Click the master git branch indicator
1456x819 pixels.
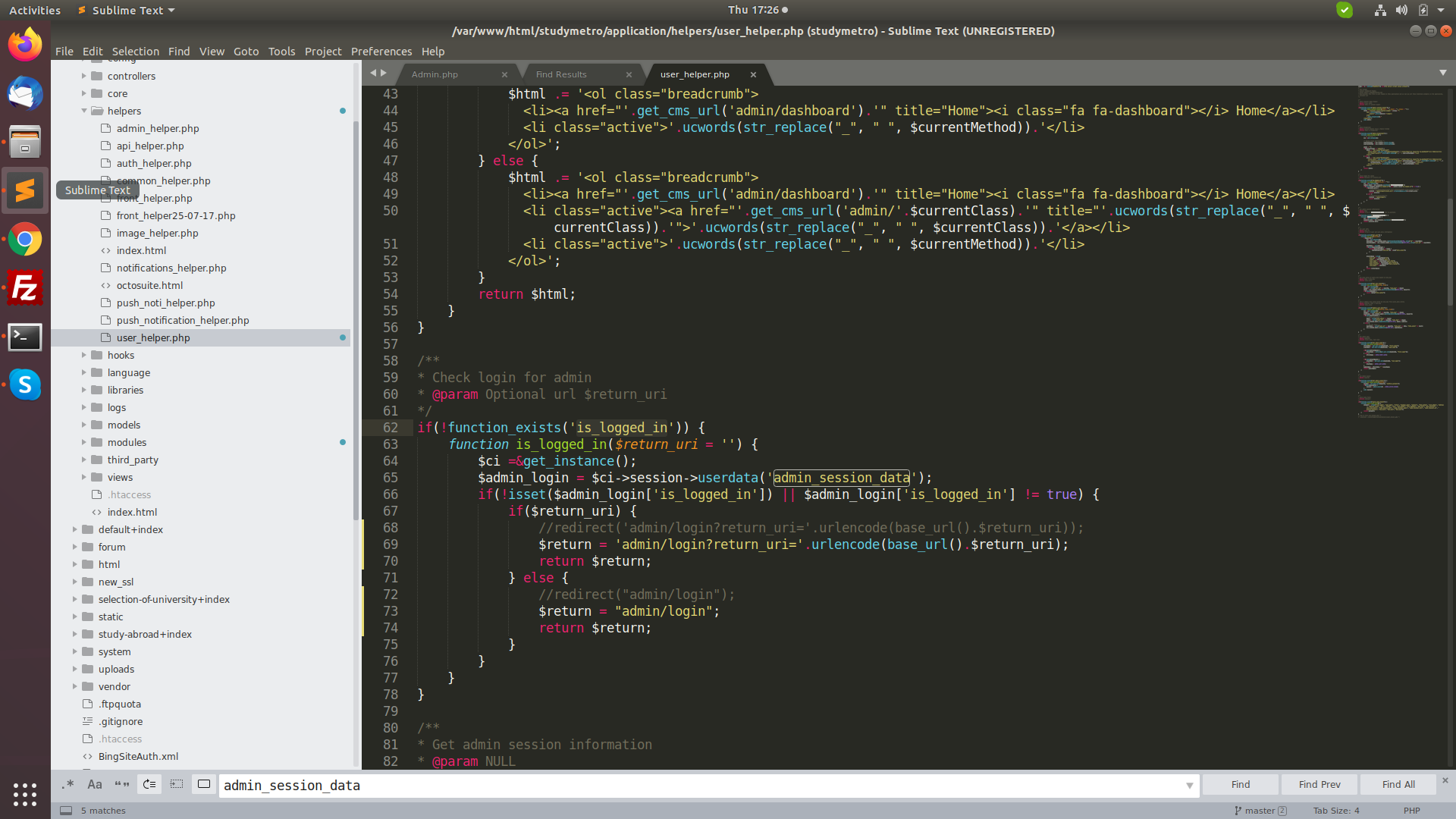pos(1260,811)
